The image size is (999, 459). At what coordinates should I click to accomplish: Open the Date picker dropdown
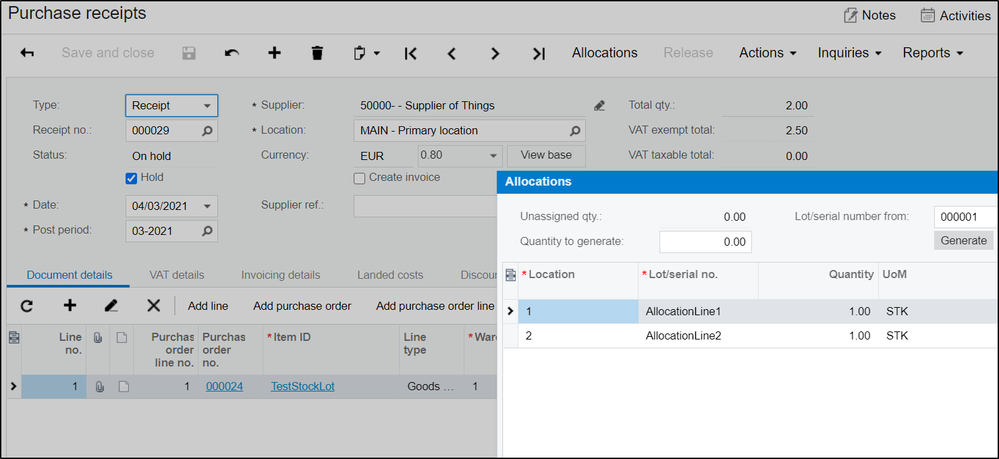click(x=206, y=206)
